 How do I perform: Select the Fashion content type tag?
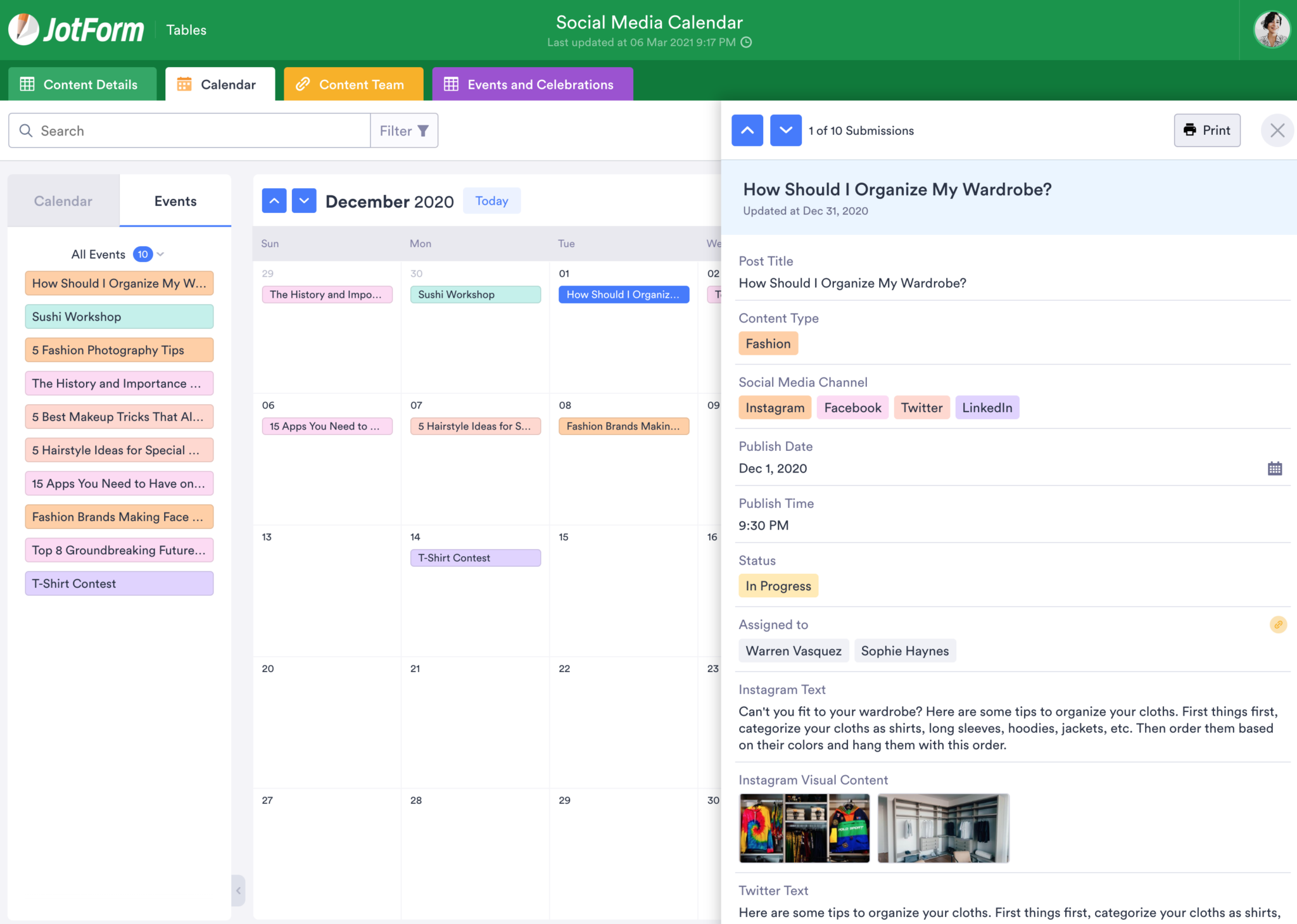(768, 344)
